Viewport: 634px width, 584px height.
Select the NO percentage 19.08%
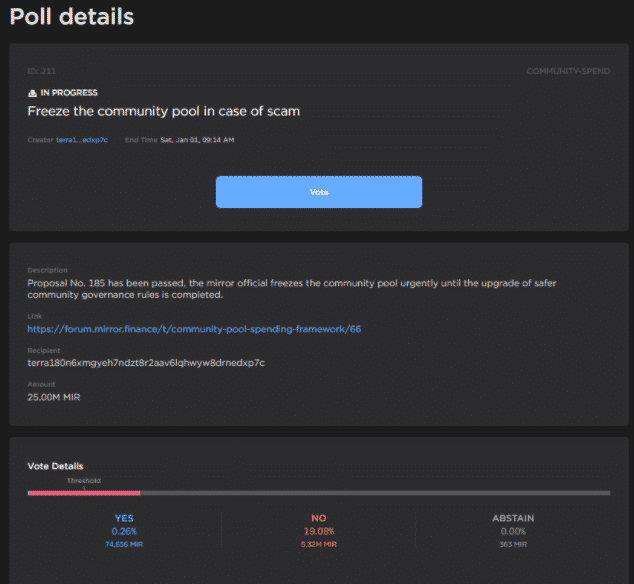(319, 531)
